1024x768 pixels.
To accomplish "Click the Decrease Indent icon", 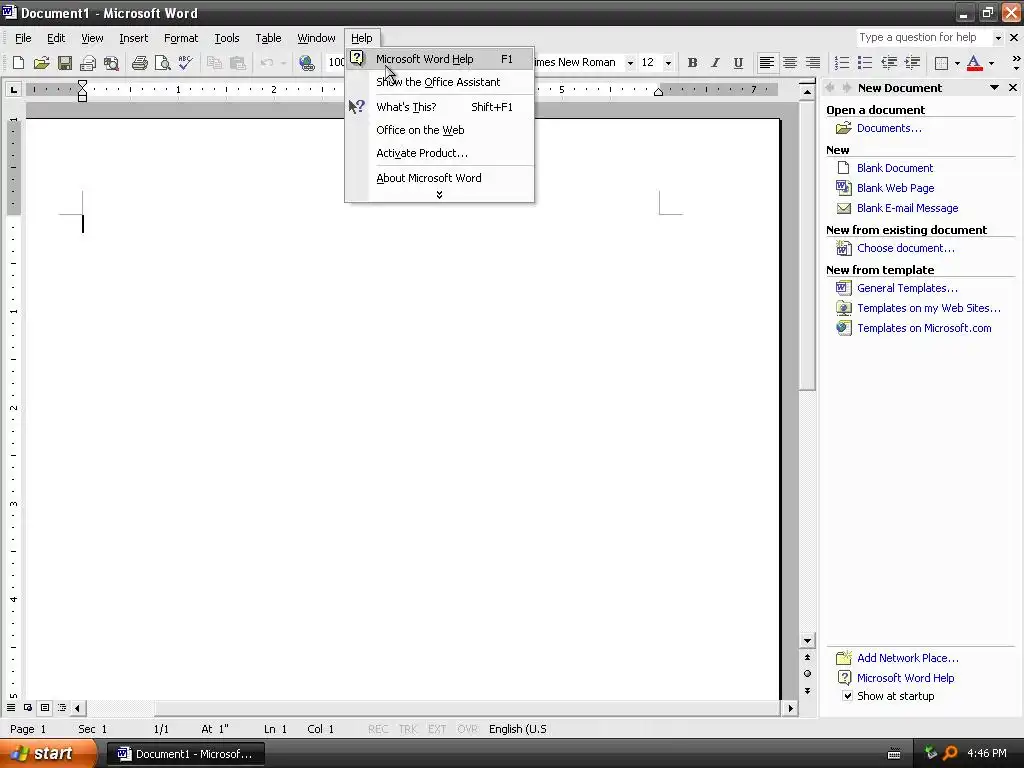I will point(889,63).
